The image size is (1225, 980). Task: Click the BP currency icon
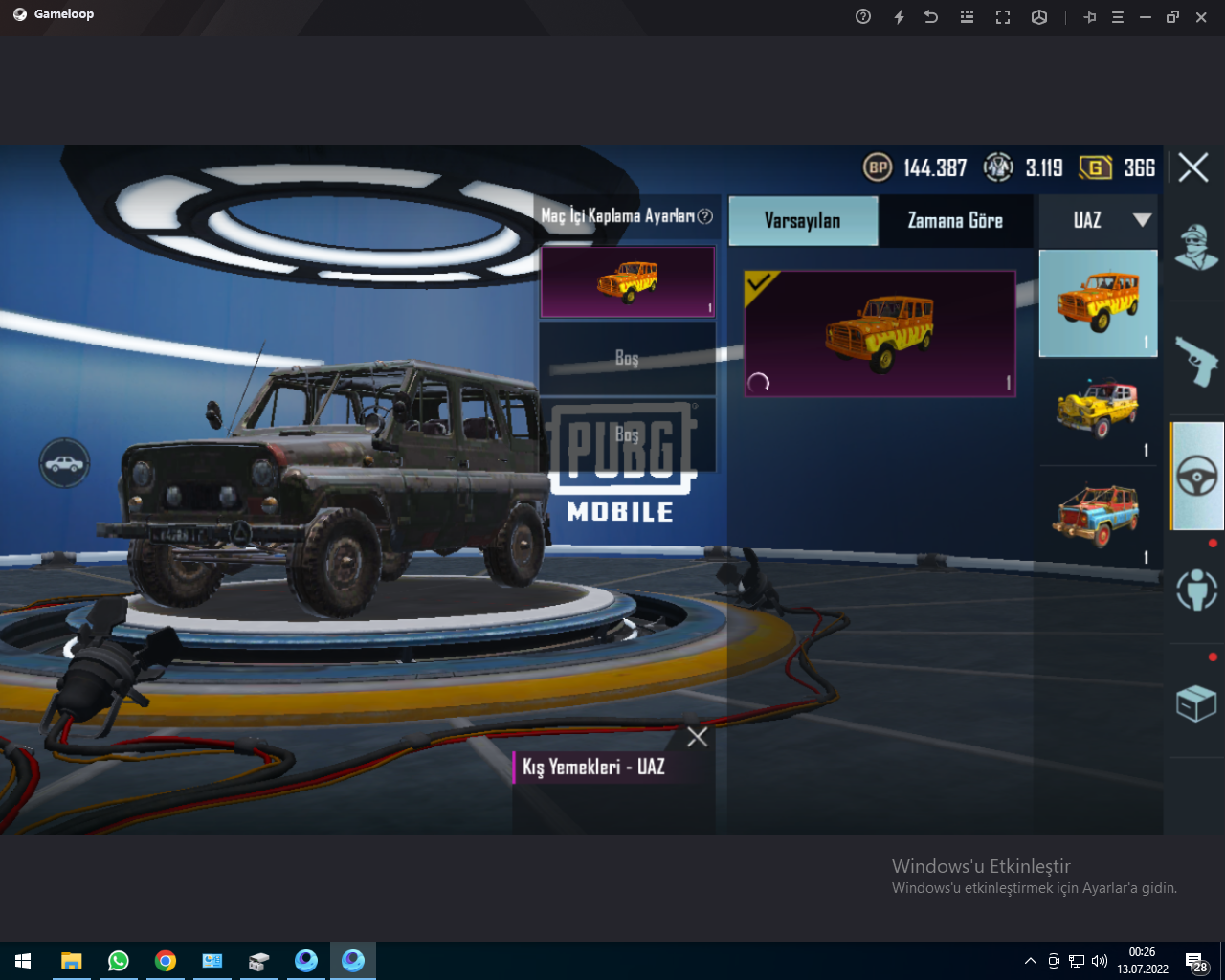pos(878,167)
